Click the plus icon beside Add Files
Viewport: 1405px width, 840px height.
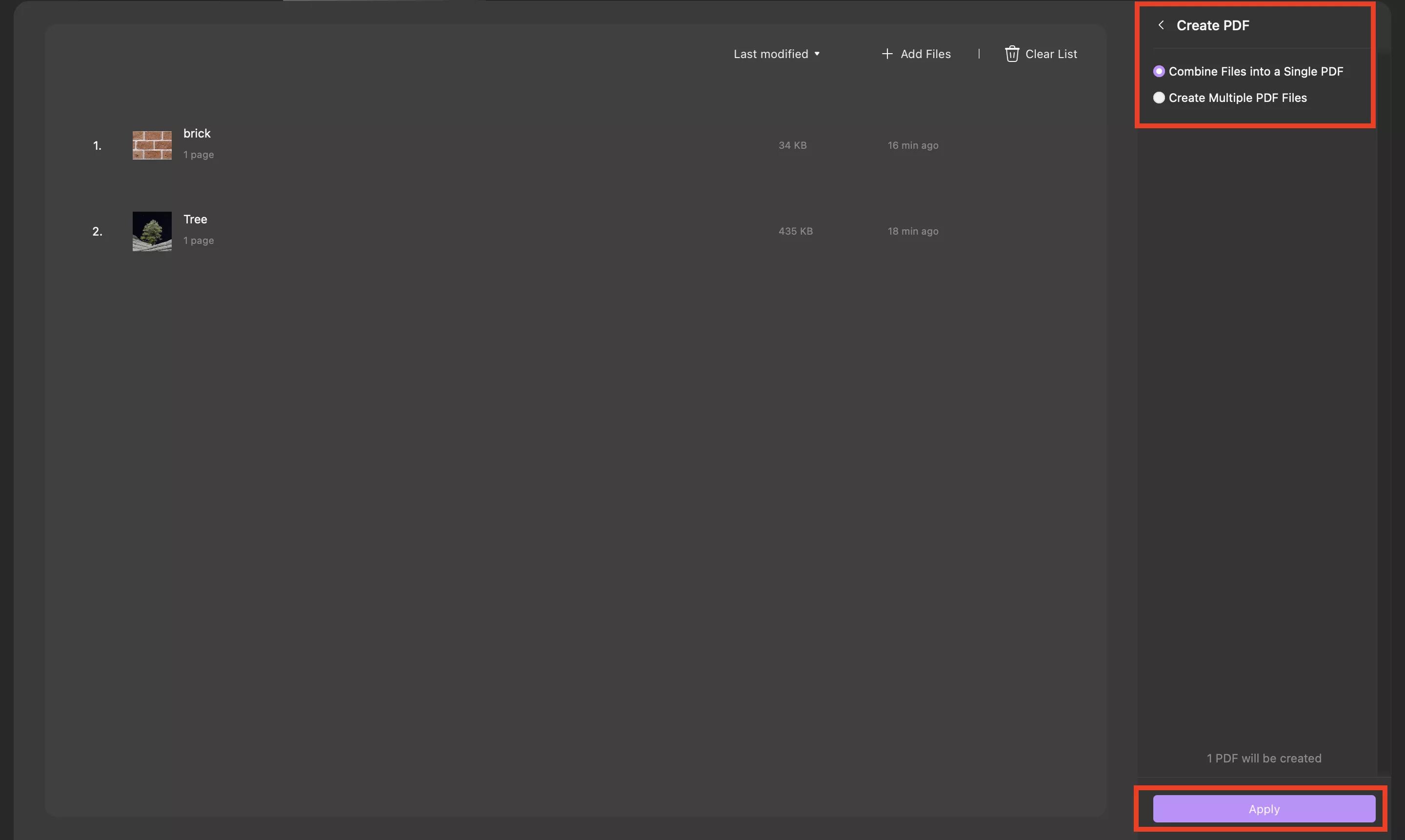click(887, 54)
